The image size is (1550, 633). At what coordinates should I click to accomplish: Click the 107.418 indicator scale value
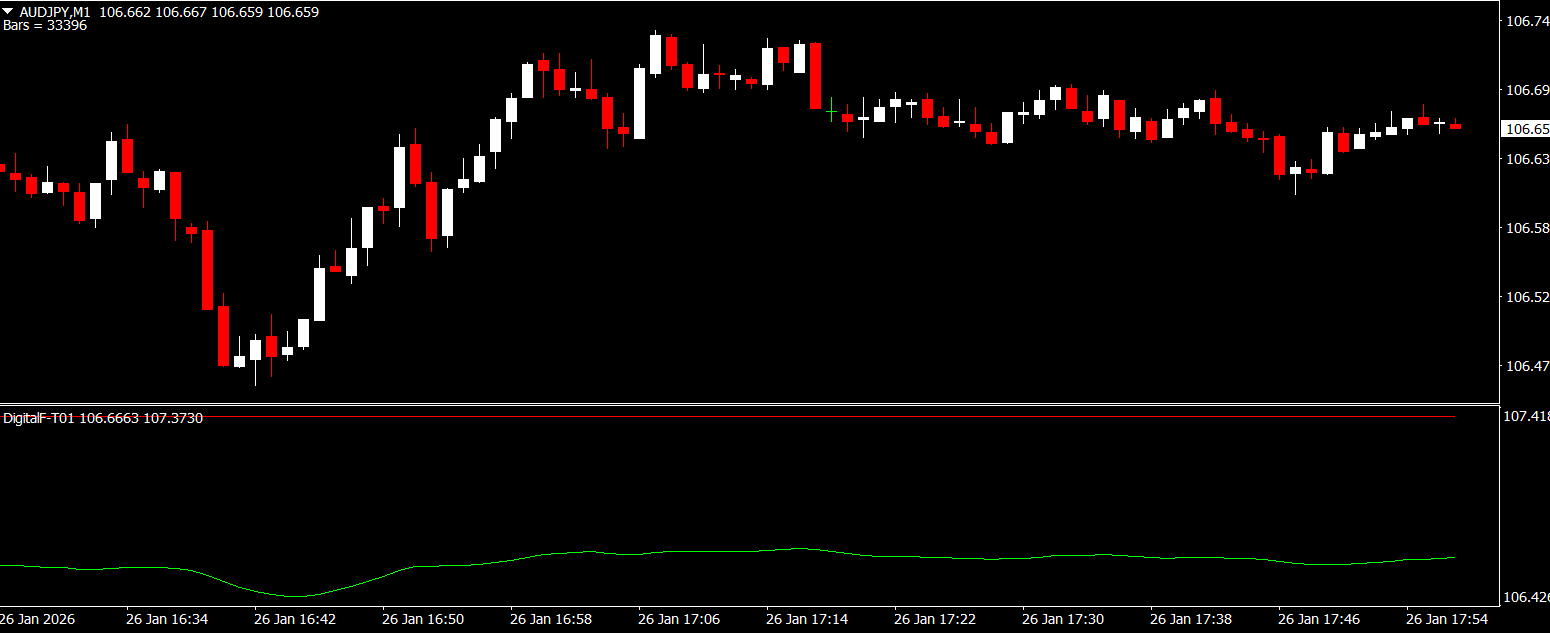1526,415
